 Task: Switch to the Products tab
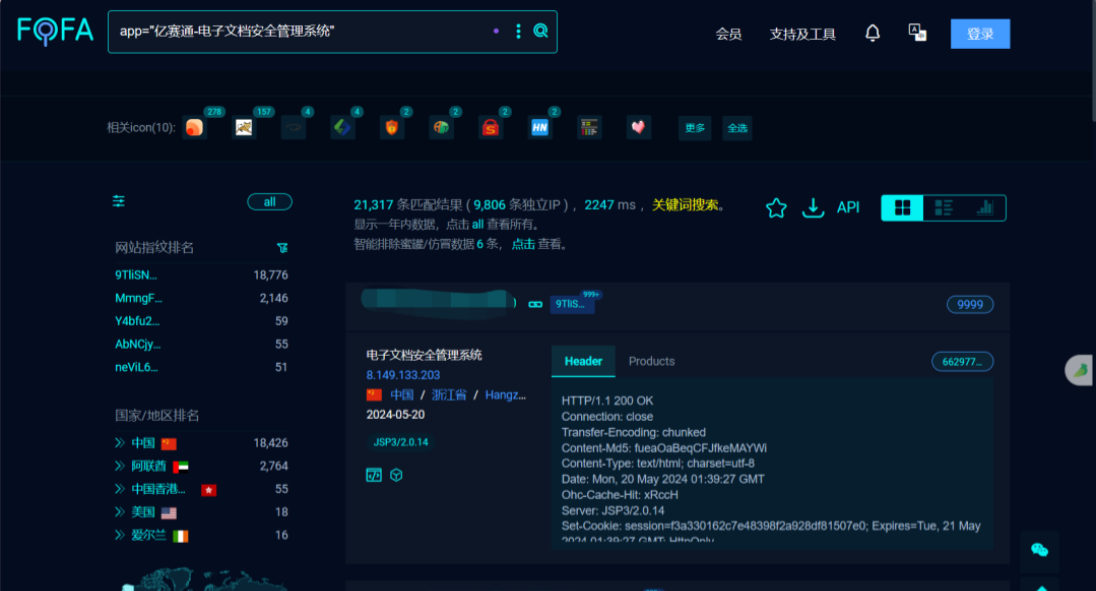[651, 361]
